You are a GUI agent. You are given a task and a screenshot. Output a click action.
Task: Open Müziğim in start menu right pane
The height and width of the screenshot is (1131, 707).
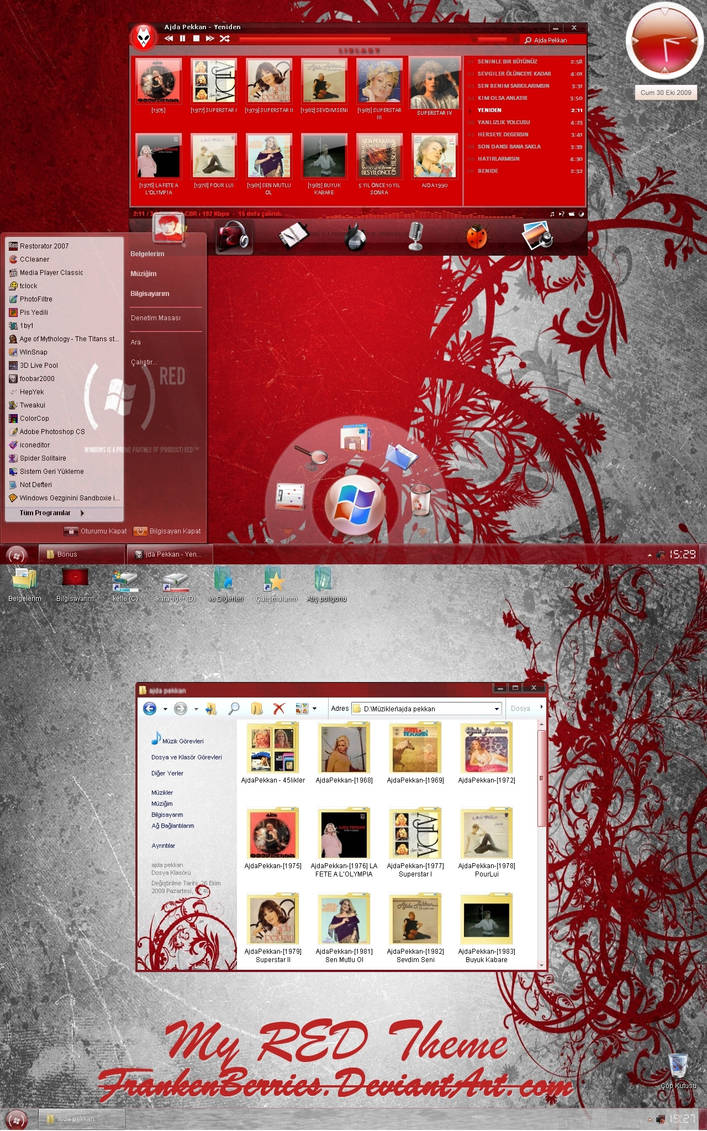(144, 274)
